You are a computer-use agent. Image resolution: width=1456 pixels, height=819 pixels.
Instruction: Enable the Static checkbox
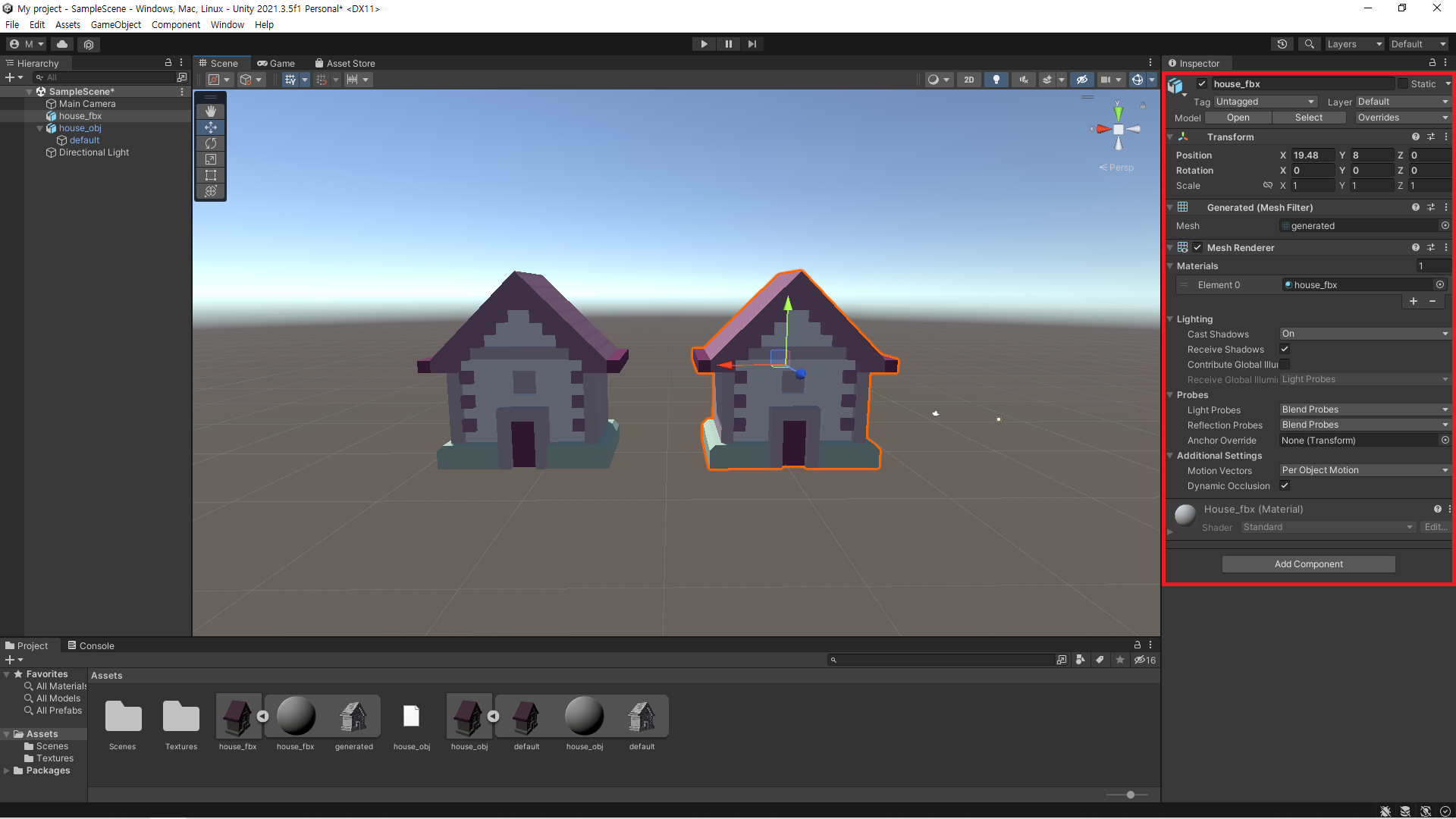tap(1403, 84)
